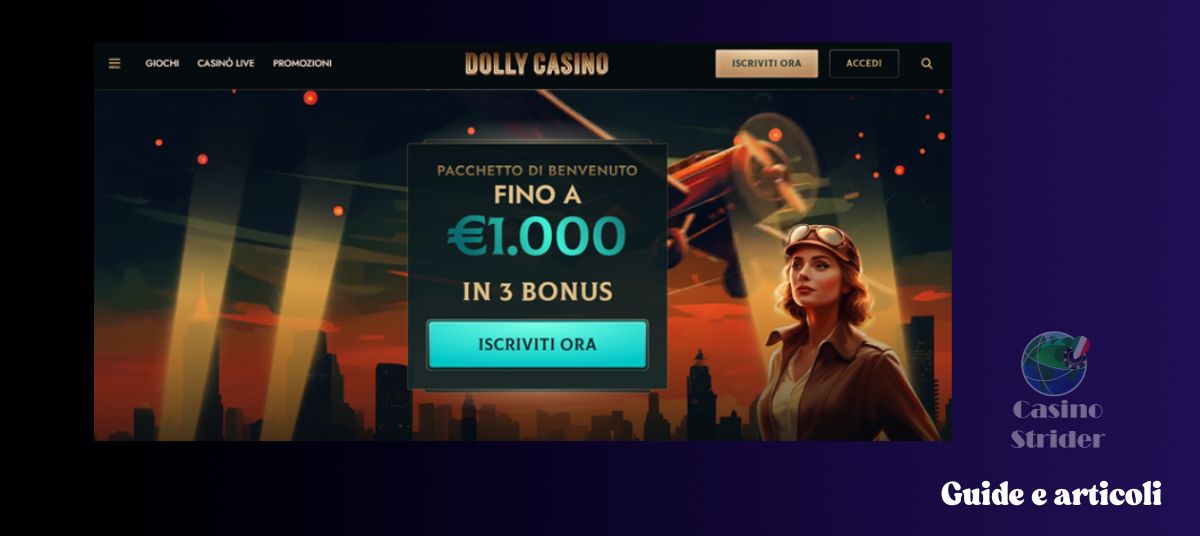The width and height of the screenshot is (1200, 536).
Task: Click the teal Iscriviti Ora banner button
Action: pyautogui.click(x=537, y=344)
